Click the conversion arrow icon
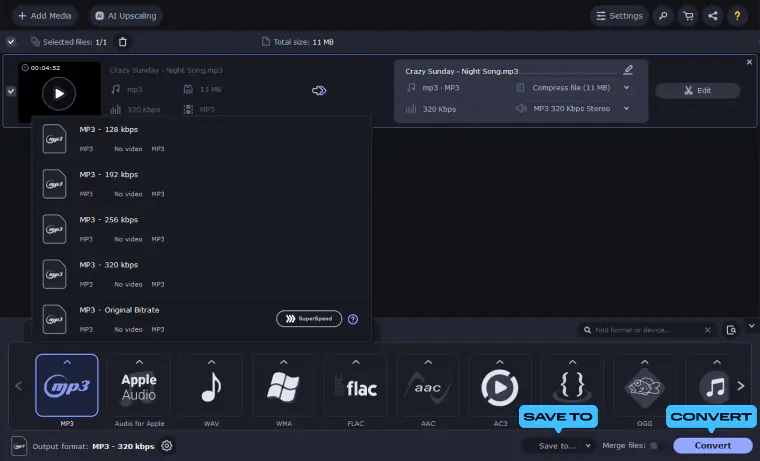This screenshot has height=461, width=760. tap(319, 91)
